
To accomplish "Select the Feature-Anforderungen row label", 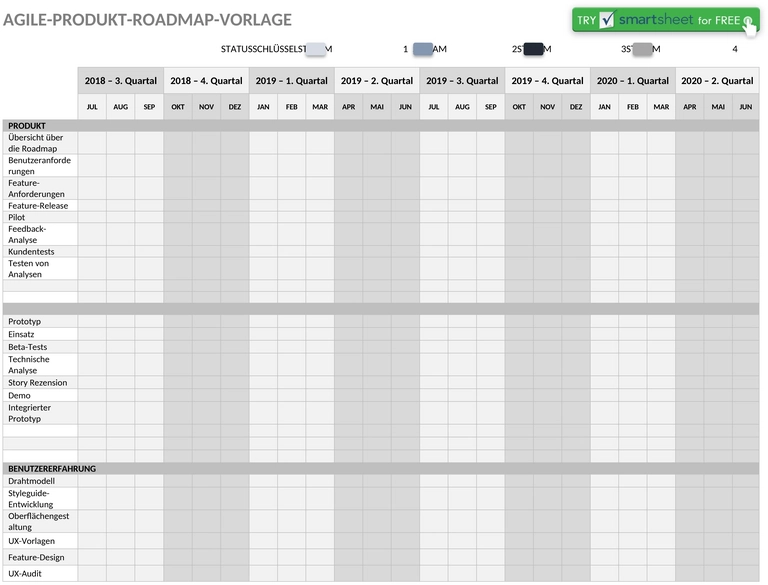I will click(x=40, y=189).
